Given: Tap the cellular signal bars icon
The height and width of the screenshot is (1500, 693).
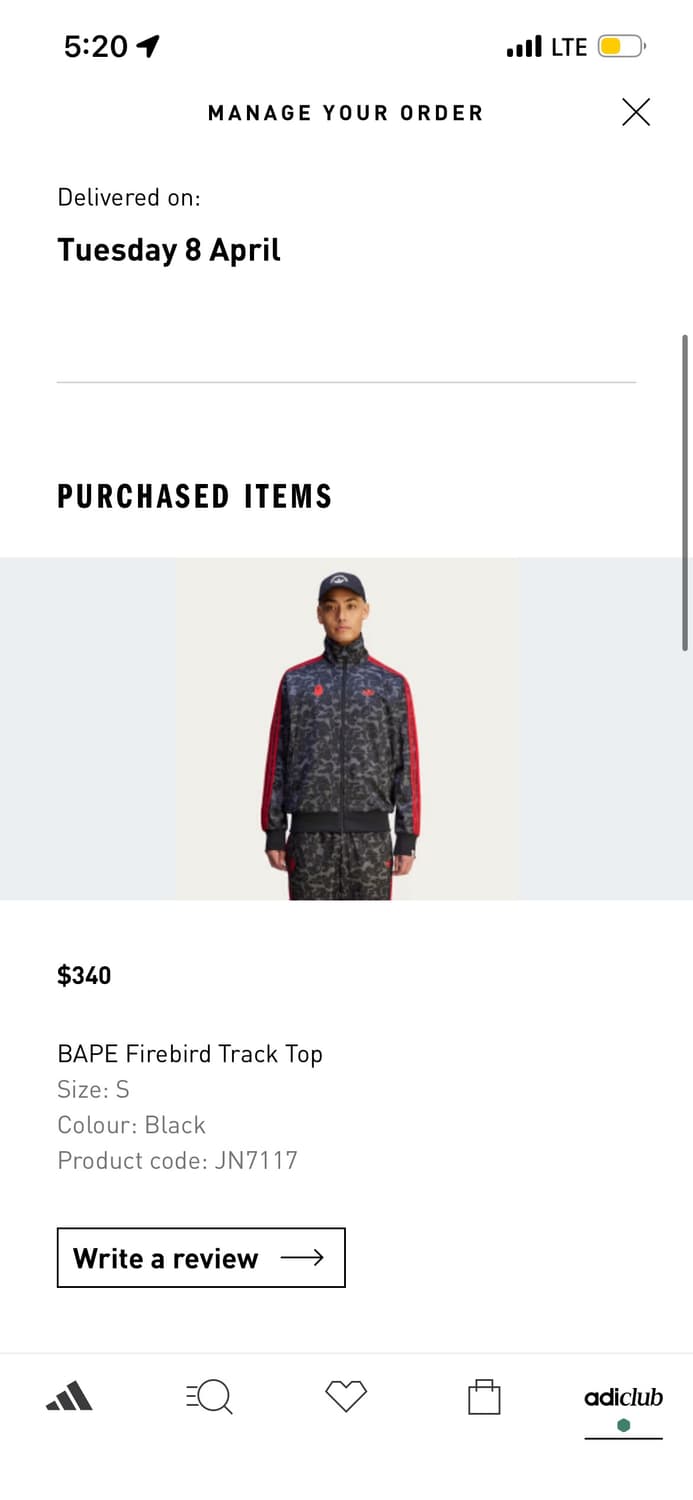Looking at the screenshot, I should 524,47.
